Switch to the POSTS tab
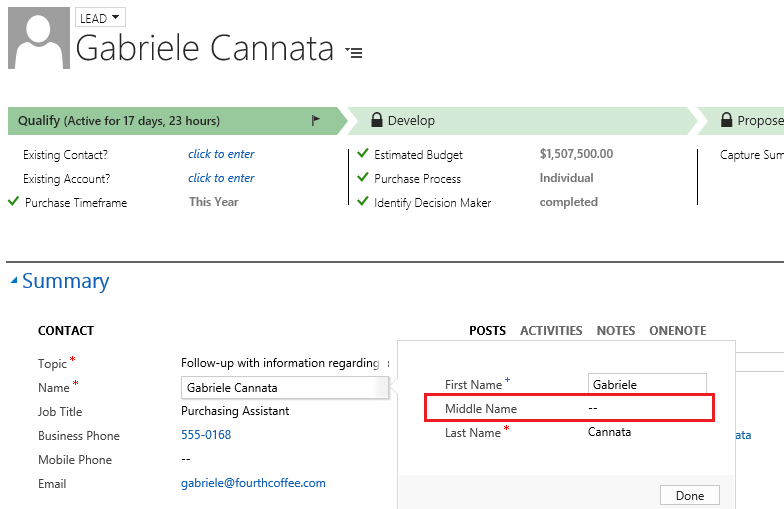Screen dimensions: 784x509 488,330
